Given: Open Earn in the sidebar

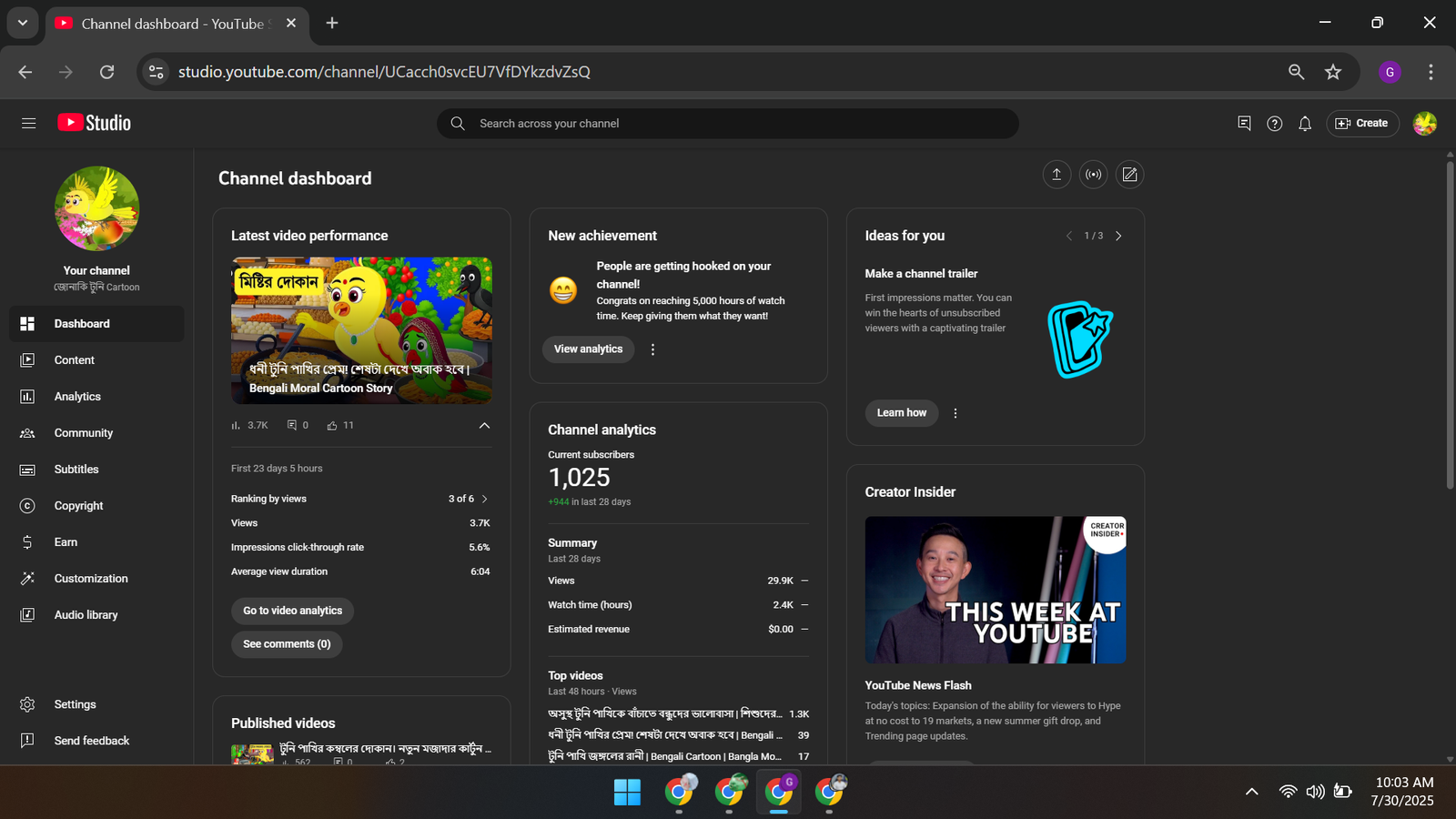Looking at the screenshot, I should tap(96, 542).
